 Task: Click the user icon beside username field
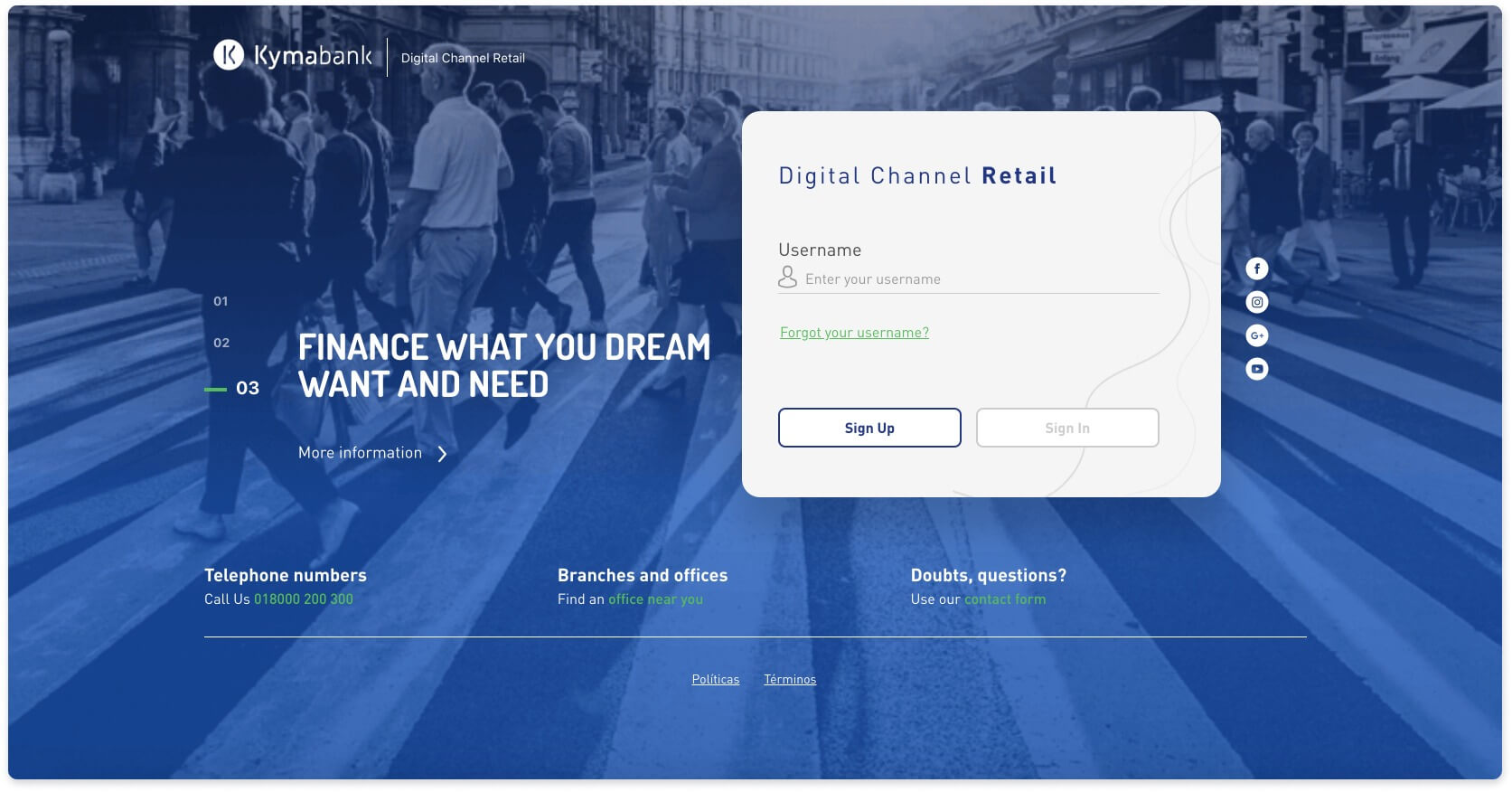(787, 277)
